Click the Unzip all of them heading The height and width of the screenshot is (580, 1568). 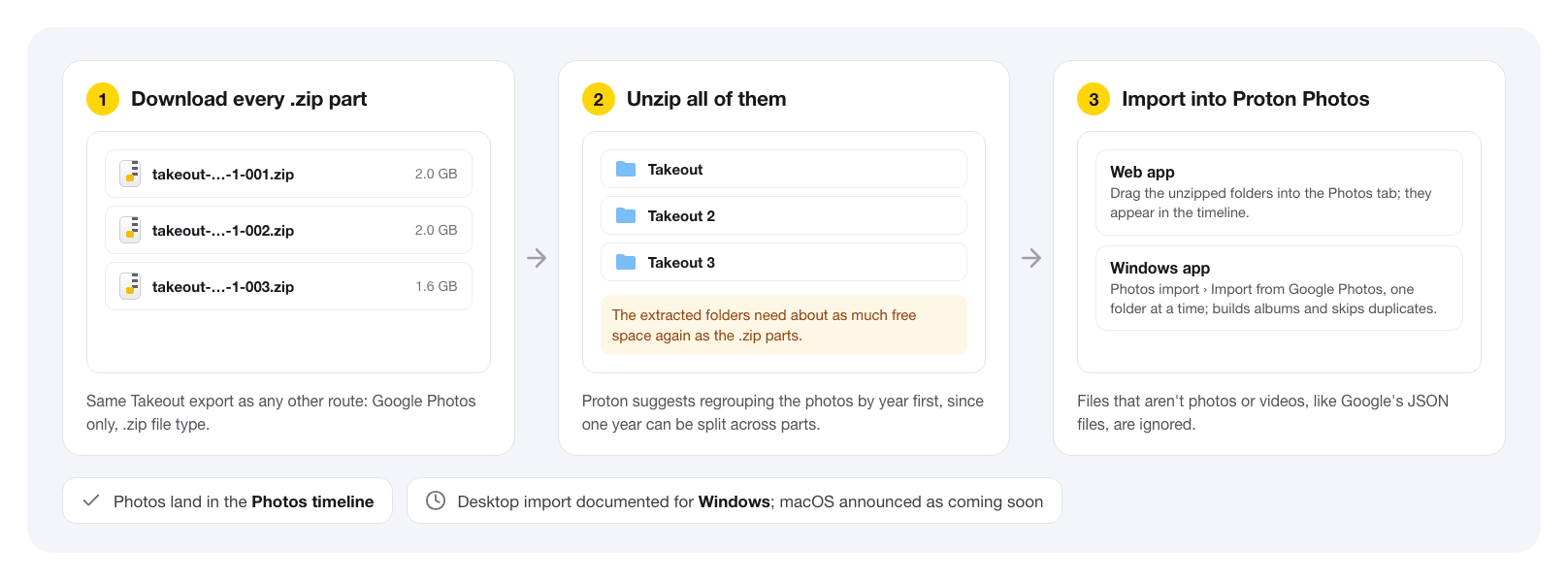[706, 99]
